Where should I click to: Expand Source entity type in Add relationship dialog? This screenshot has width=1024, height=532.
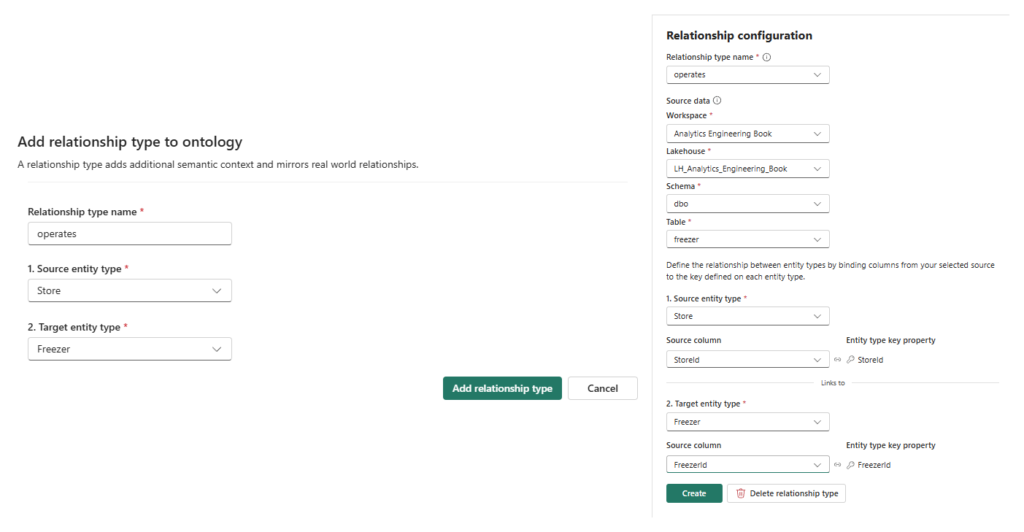[x=129, y=291]
